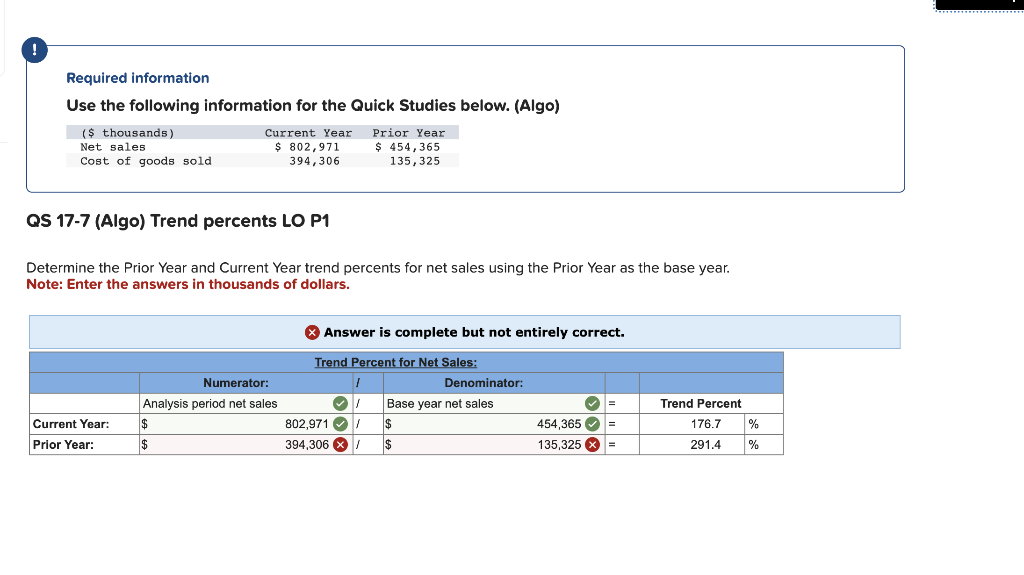This screenshot has width=1024, height=575.
Task: Click the 'Current Year' column header in info table
Action: [308, 133]
